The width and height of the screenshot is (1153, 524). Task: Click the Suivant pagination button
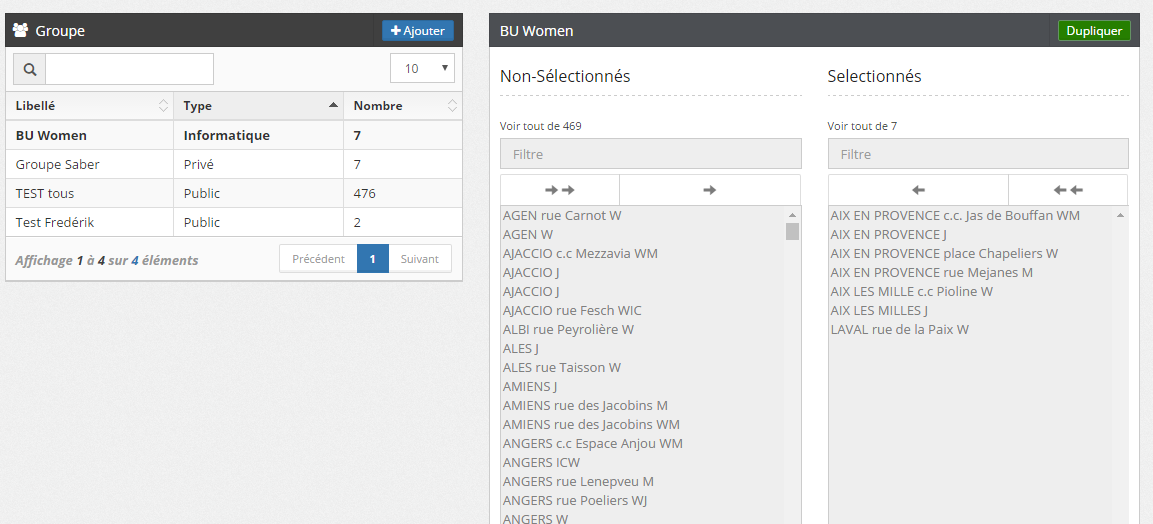click(x=419, y=259)
